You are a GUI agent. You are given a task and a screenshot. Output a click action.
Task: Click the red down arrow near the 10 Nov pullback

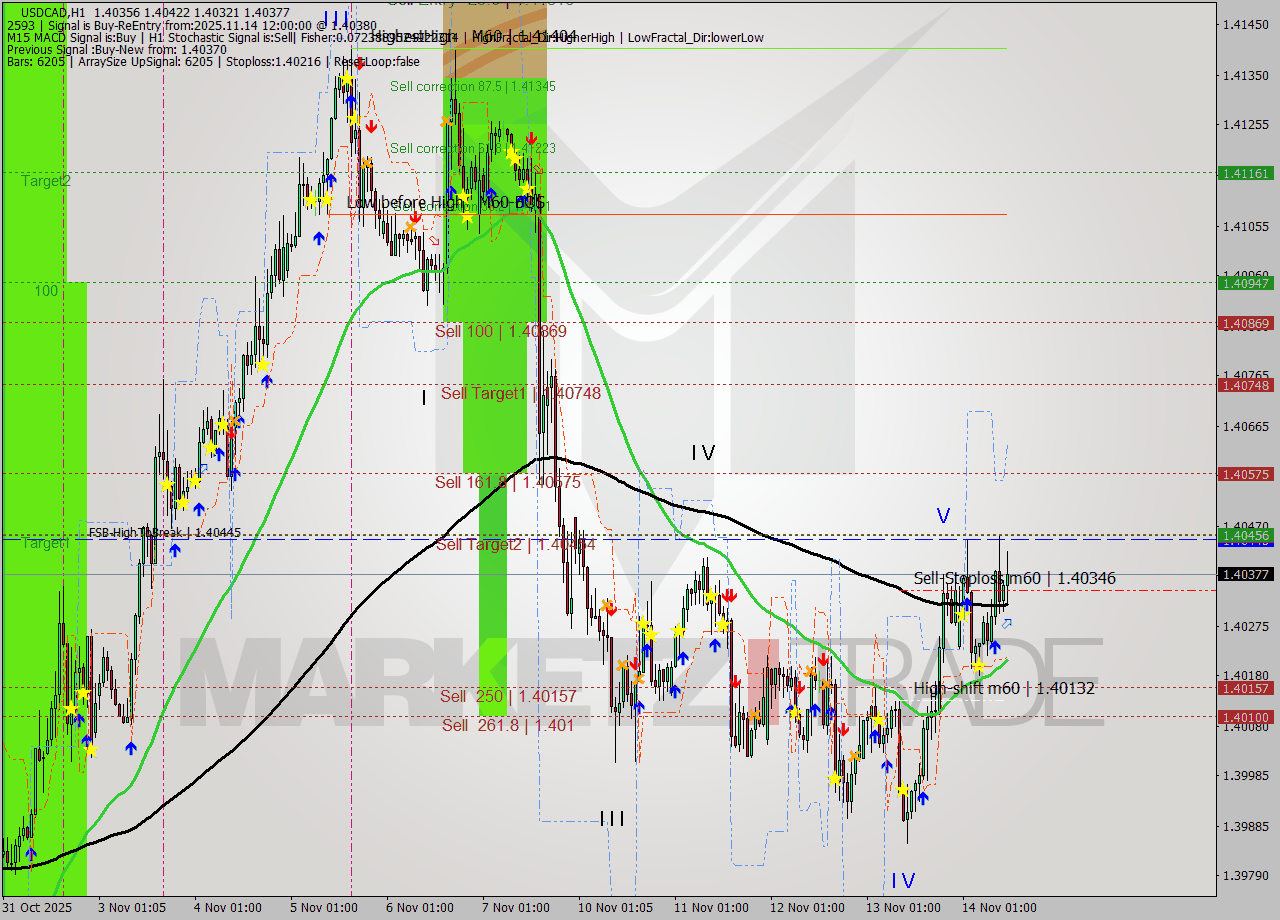click(611, 611)
